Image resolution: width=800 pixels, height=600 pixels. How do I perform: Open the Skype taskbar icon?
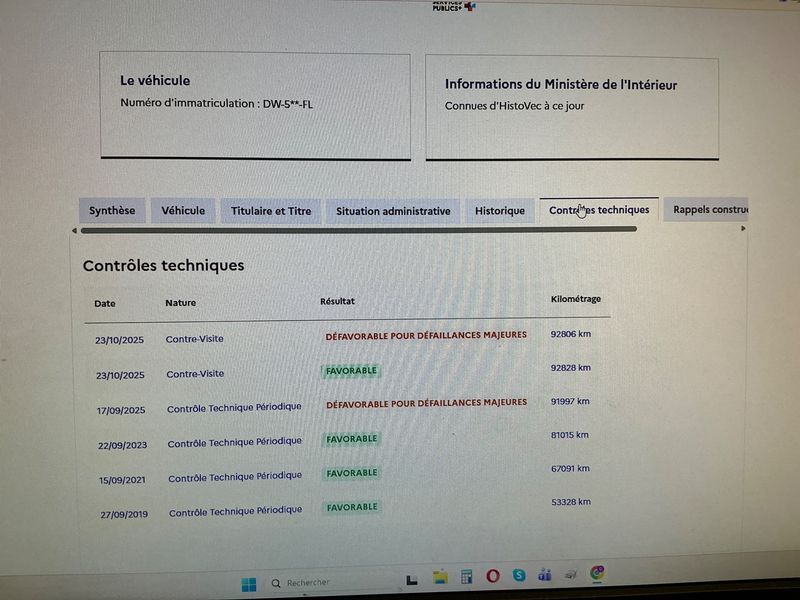click(519, 575)
